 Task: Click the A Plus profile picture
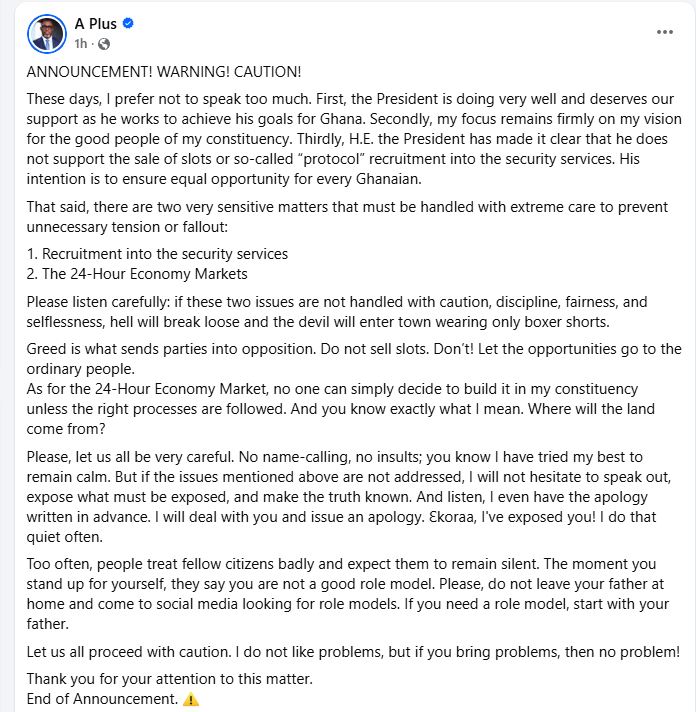[46, 33]
